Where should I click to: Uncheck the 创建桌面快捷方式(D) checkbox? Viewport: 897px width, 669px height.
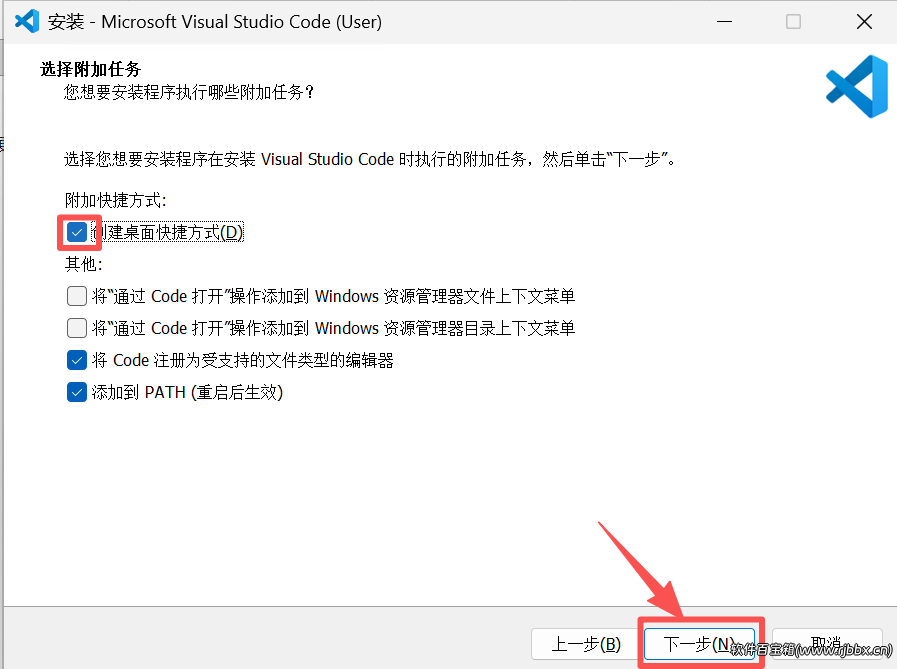[77, 232]
